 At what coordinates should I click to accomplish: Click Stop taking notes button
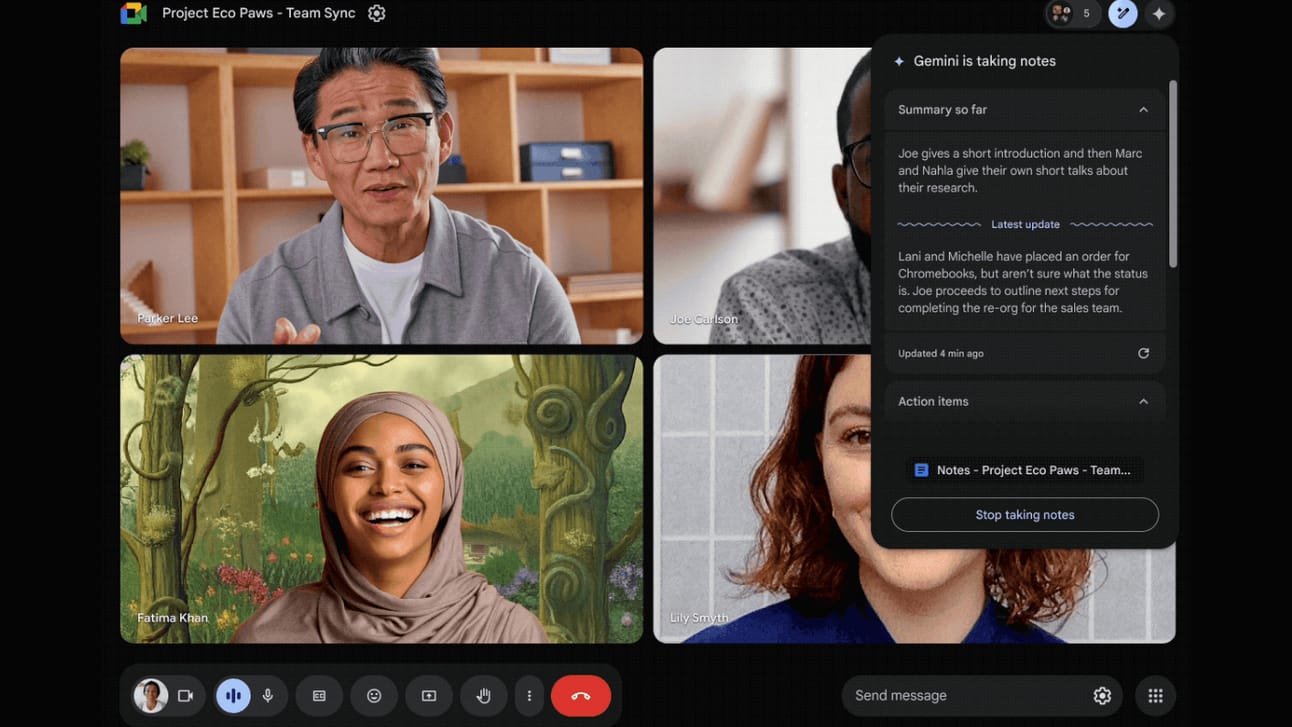pos(1025,515)
